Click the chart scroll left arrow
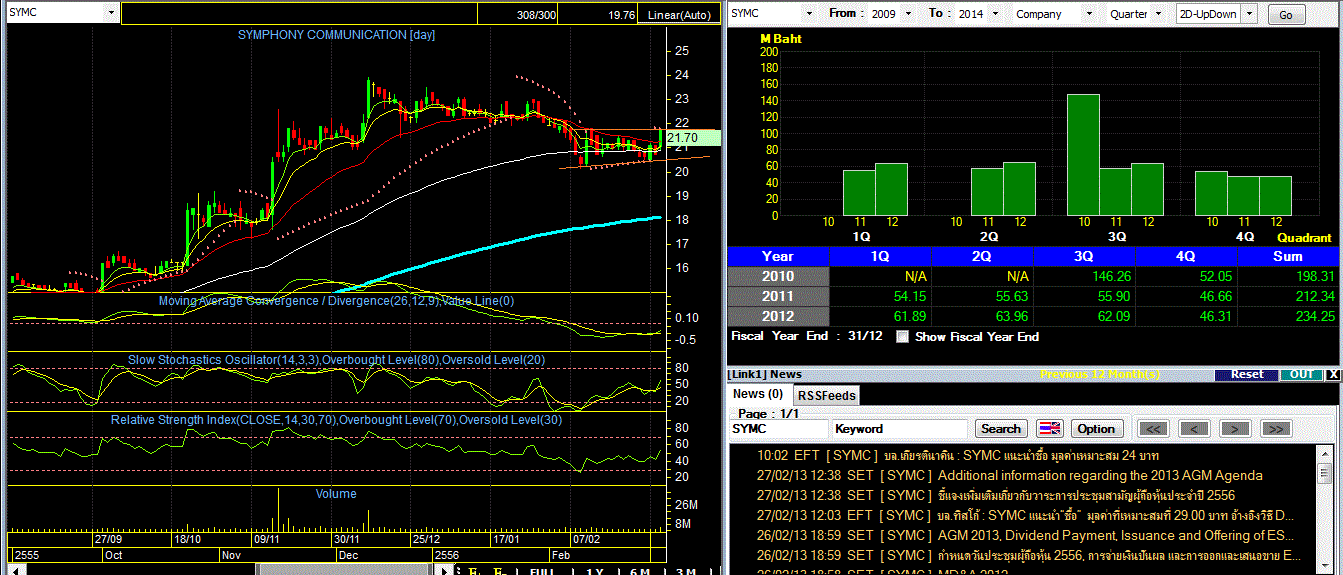 [x=14, y=570]
